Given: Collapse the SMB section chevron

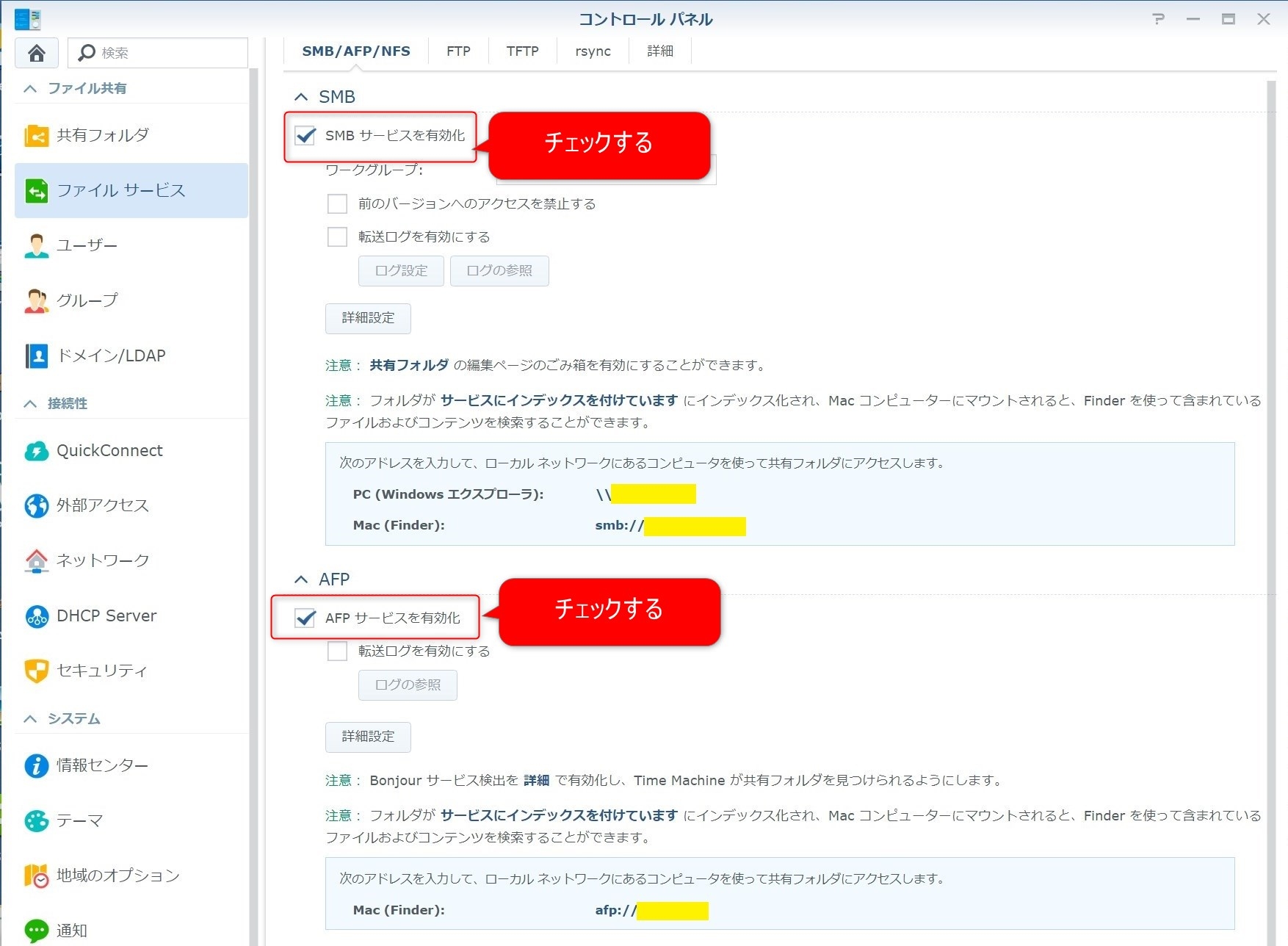Looking at the screenshot, I should point(301,97).
